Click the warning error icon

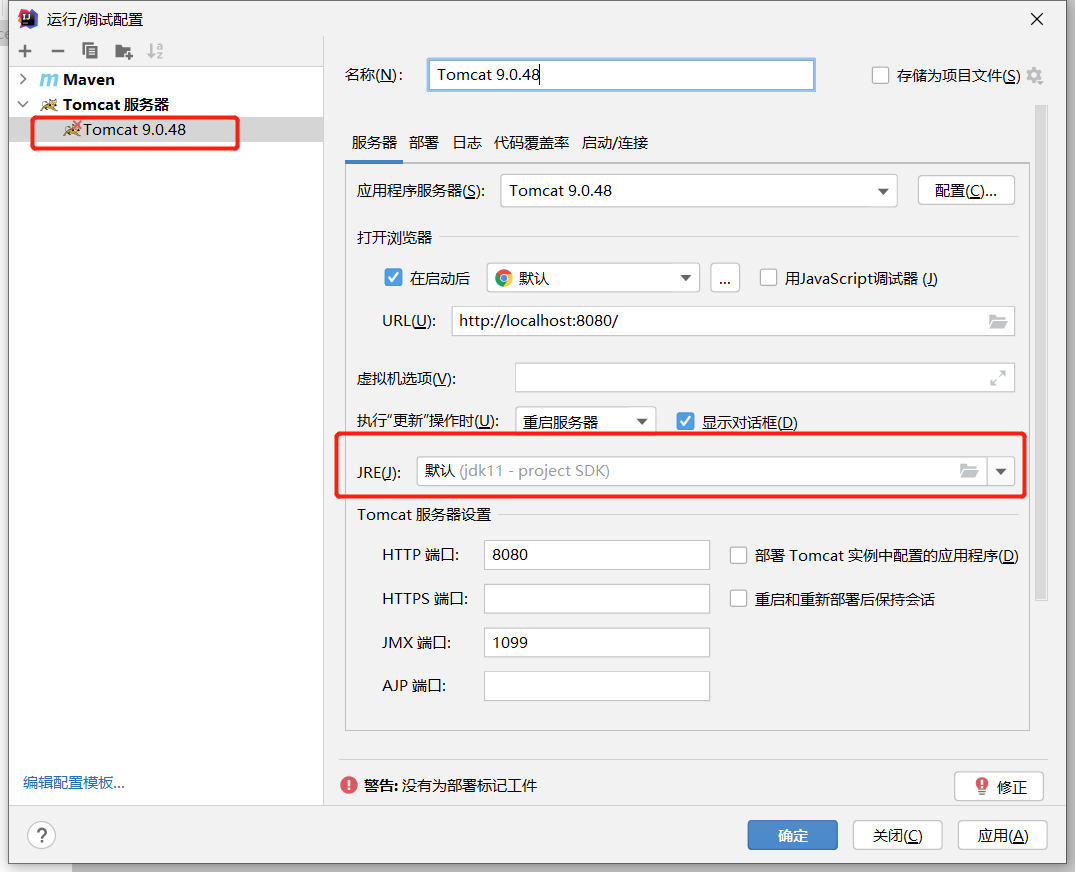(x=349, y=785)
